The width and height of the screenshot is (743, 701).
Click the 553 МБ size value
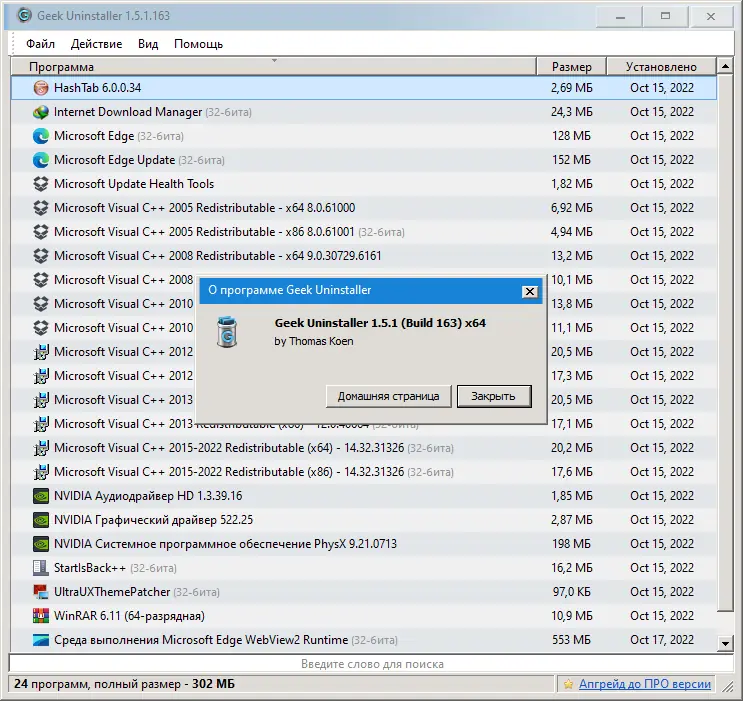(571, 640)
